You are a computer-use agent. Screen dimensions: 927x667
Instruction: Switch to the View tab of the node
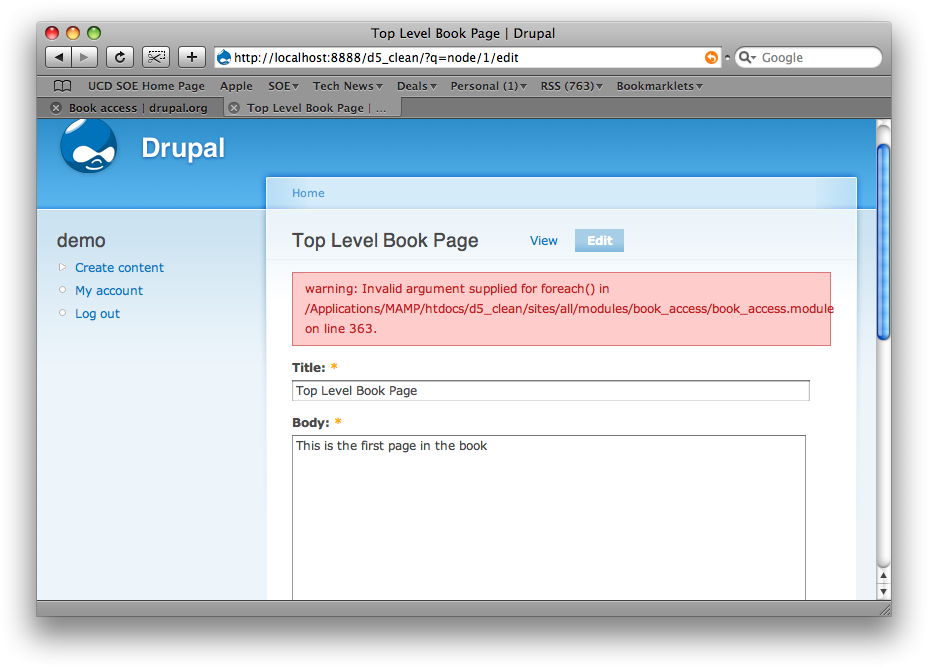[x=543, y=241]
